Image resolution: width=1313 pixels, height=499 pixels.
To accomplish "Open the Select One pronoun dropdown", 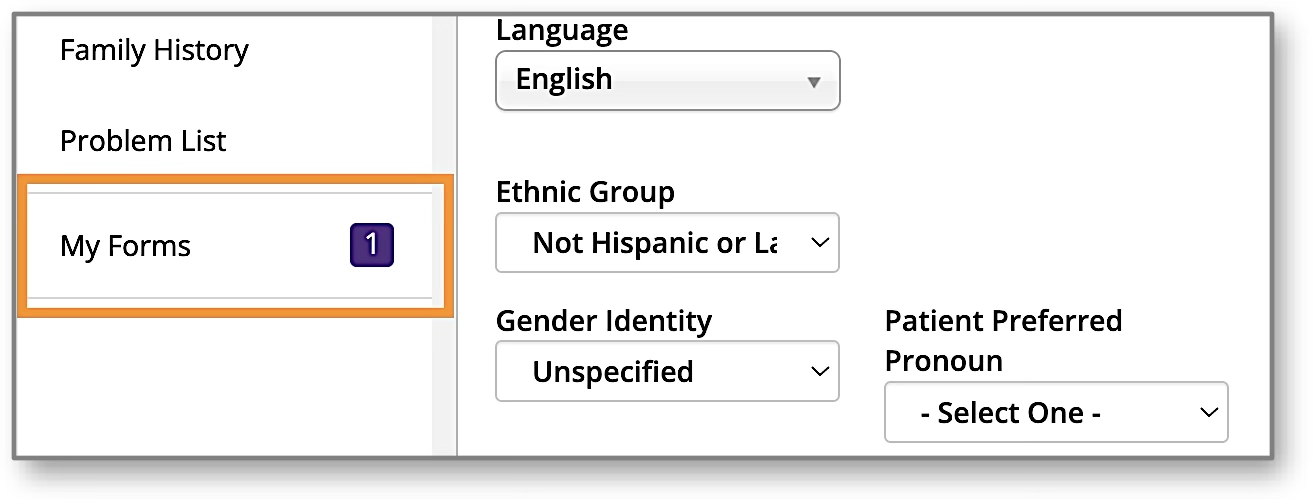I will [1040, 413].
